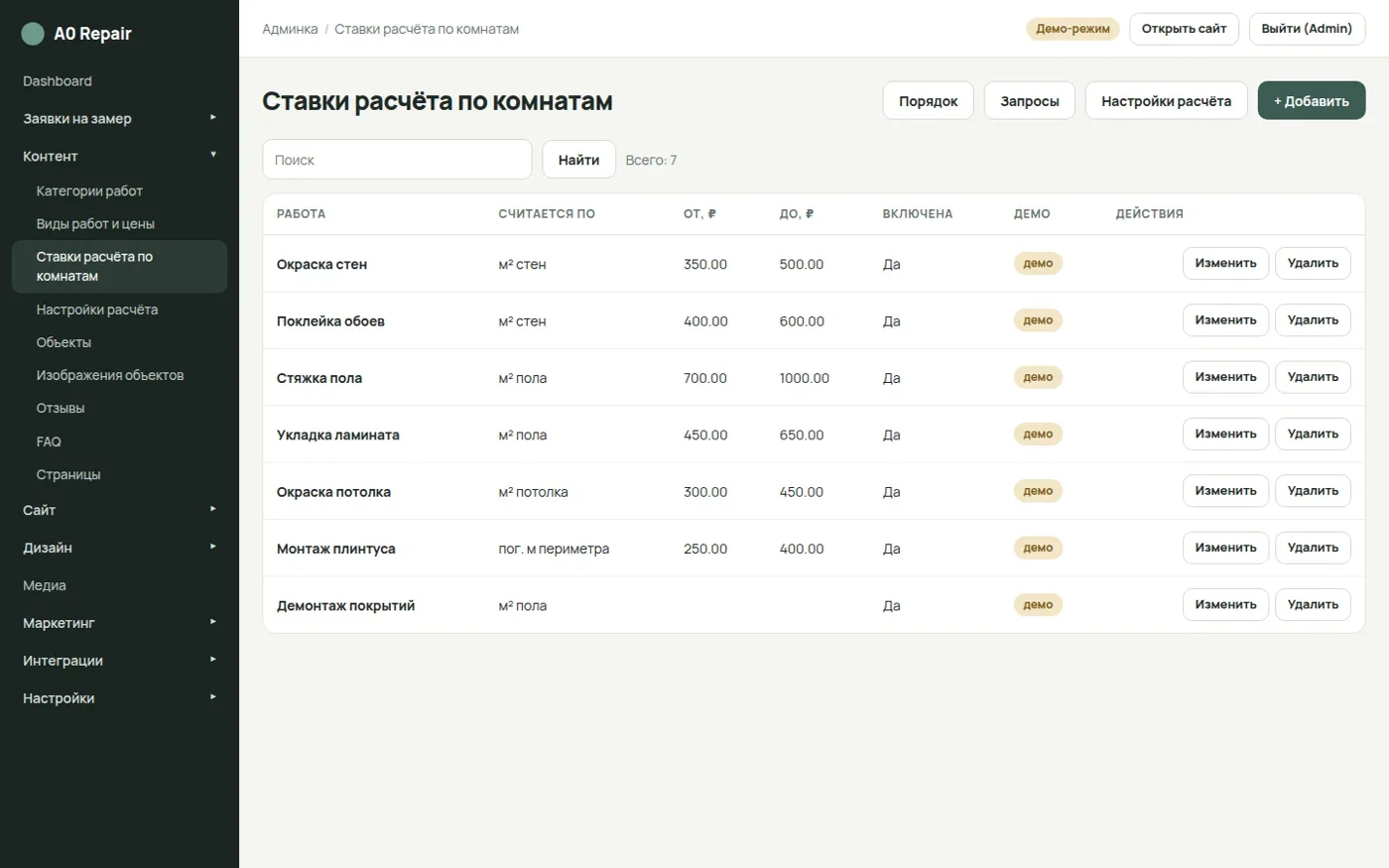Expand the Маркетинг section

coord(119,623)
